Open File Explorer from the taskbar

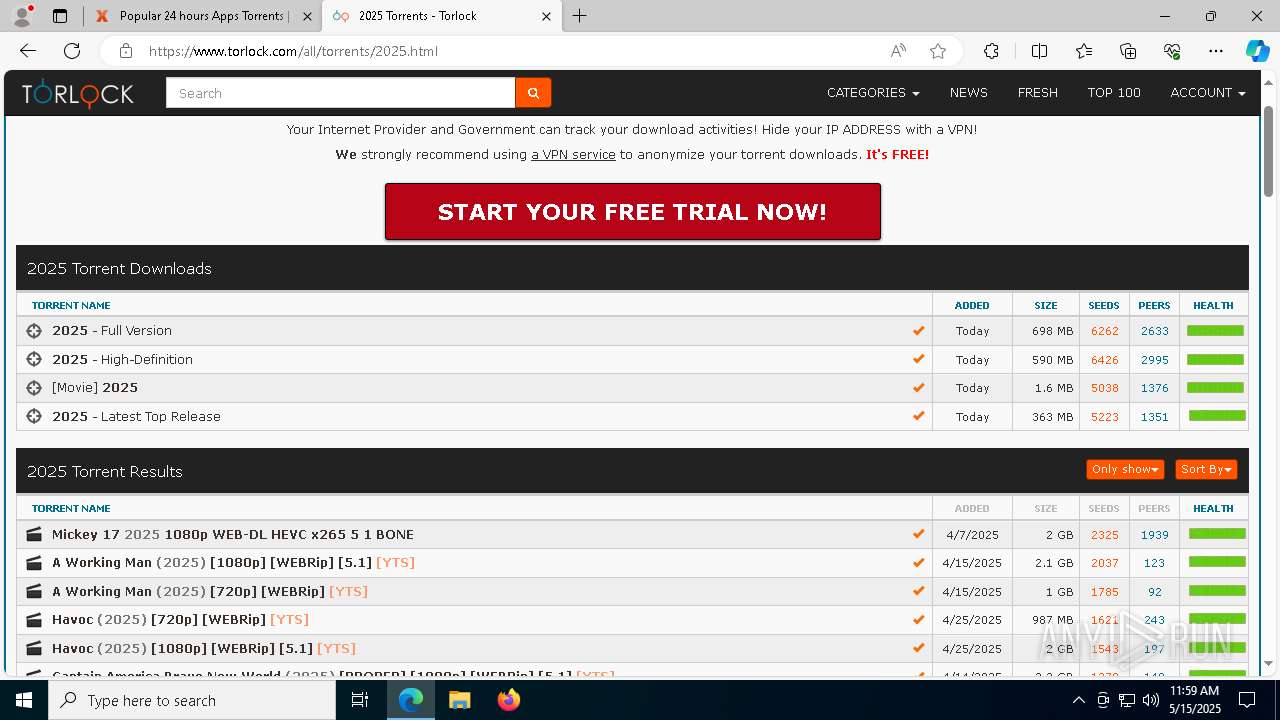pyautogui.click(x=459, y=700)
